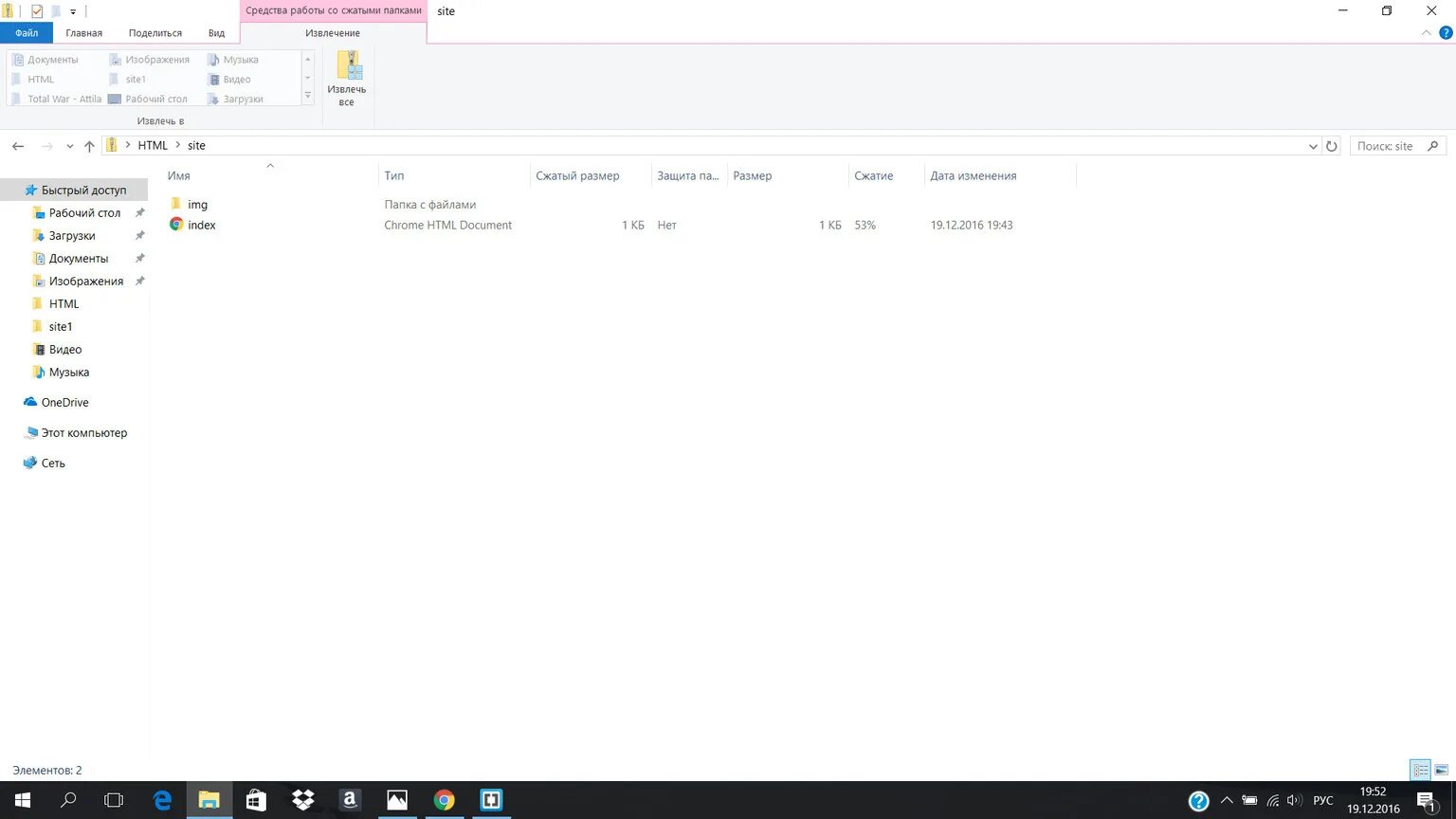Sort by the Имя column header
1456x819 pixels.
[x=178, y=175]
